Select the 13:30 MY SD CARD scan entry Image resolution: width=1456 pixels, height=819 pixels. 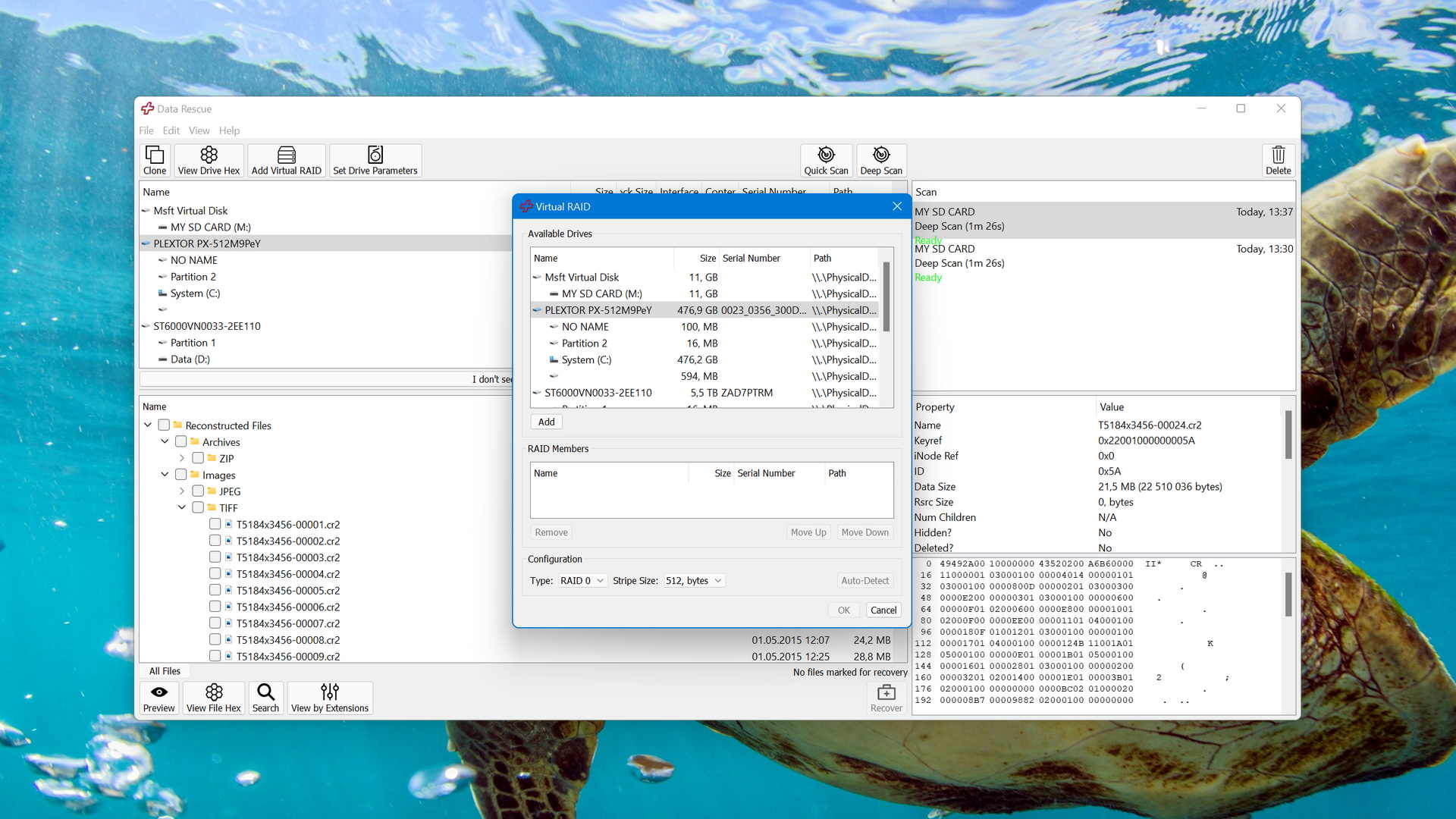click(1103, 263)
